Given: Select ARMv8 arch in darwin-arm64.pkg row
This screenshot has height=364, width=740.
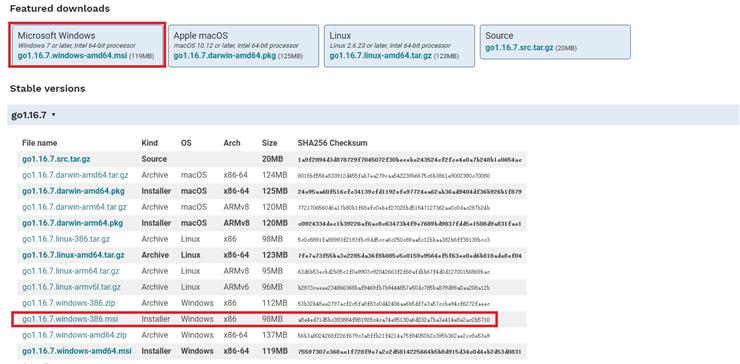Looking at the screenshot, I should (236, 223).
